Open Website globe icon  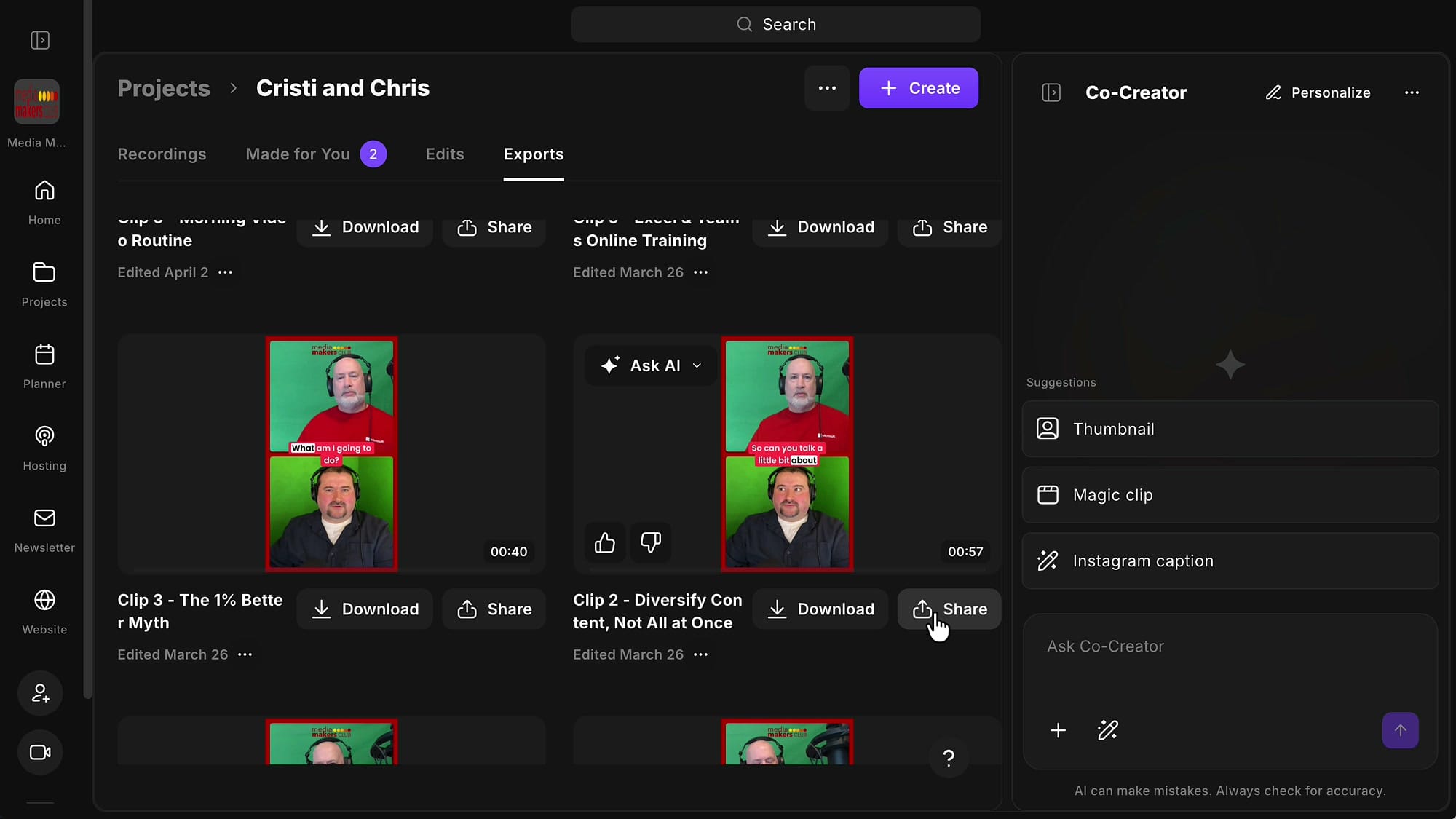coord(44,612)
